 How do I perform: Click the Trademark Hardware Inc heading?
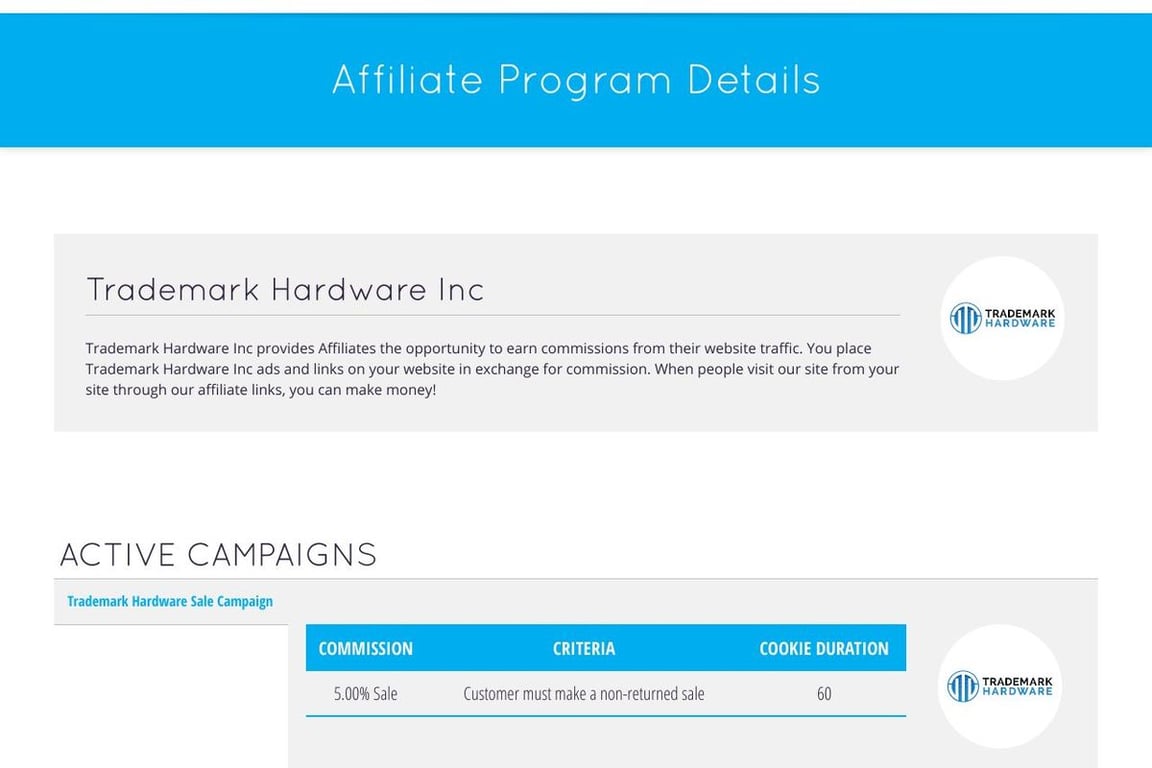click(x=285, y=289)
